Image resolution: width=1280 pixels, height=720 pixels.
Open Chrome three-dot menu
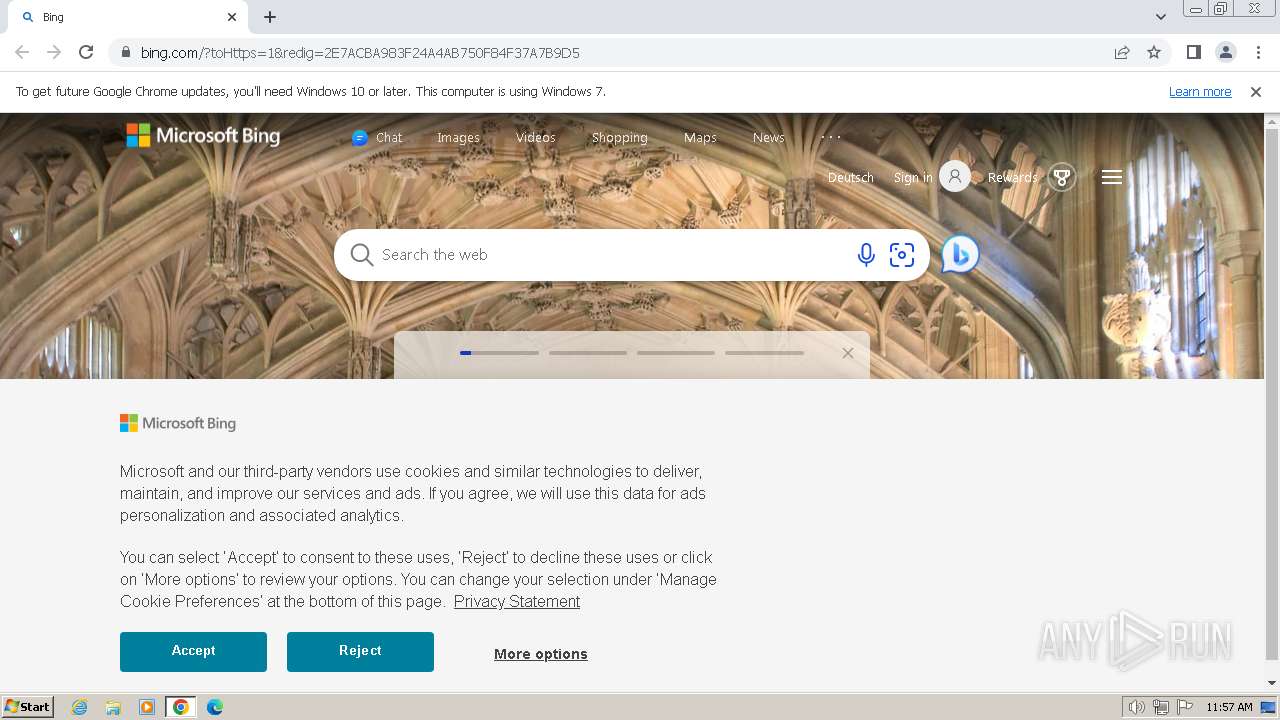click(1257, 52)
